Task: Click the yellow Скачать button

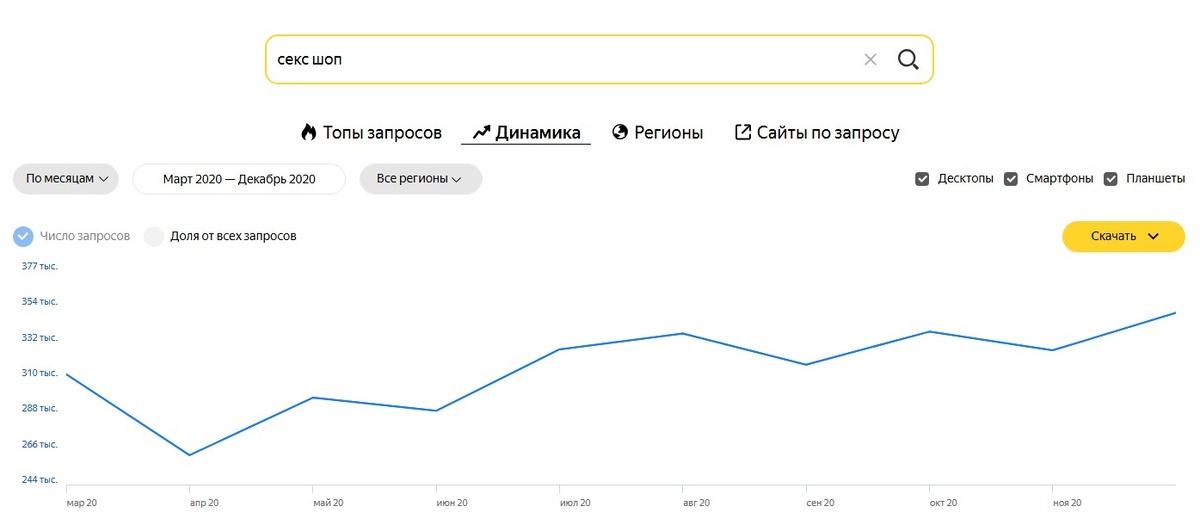Action: coord(1123,236)
